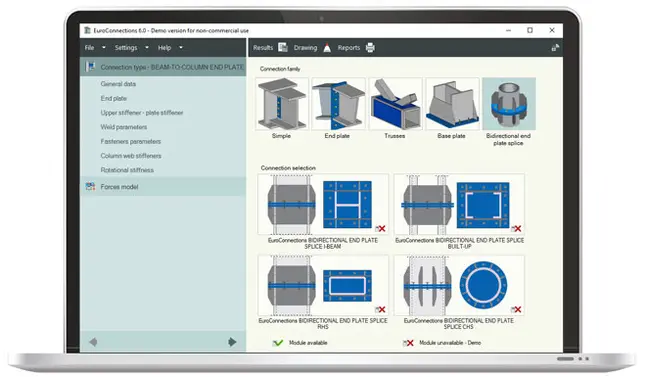Image resolution: width=646 pixels, height=377 pixels.
Task: Open Weld parameters in sidebar
Action: [x=124, y=127]
